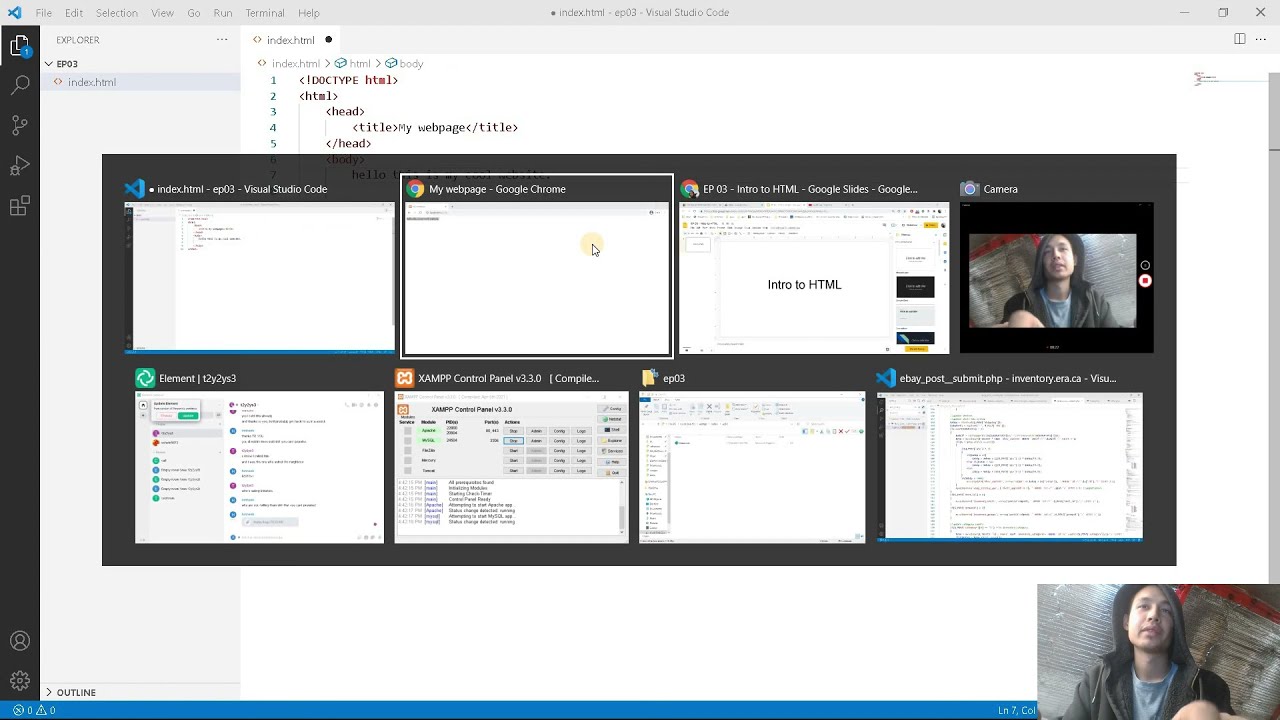The height and width of the screenshot is (720, 1280).
Task: Open the Run and Debug view
Action: (x=20, y=166)
